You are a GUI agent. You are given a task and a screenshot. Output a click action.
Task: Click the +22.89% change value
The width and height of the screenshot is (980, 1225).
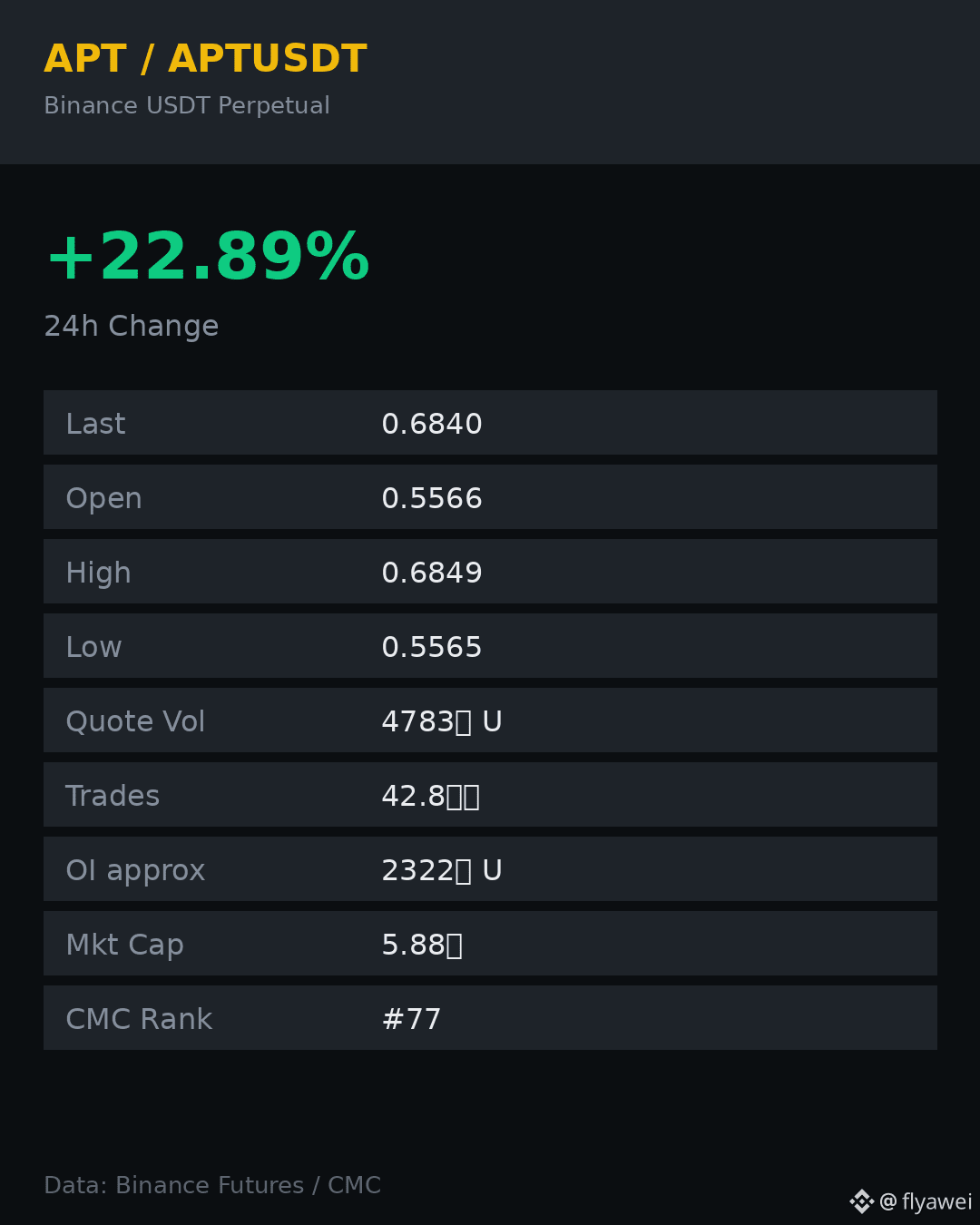click(207, 258)
